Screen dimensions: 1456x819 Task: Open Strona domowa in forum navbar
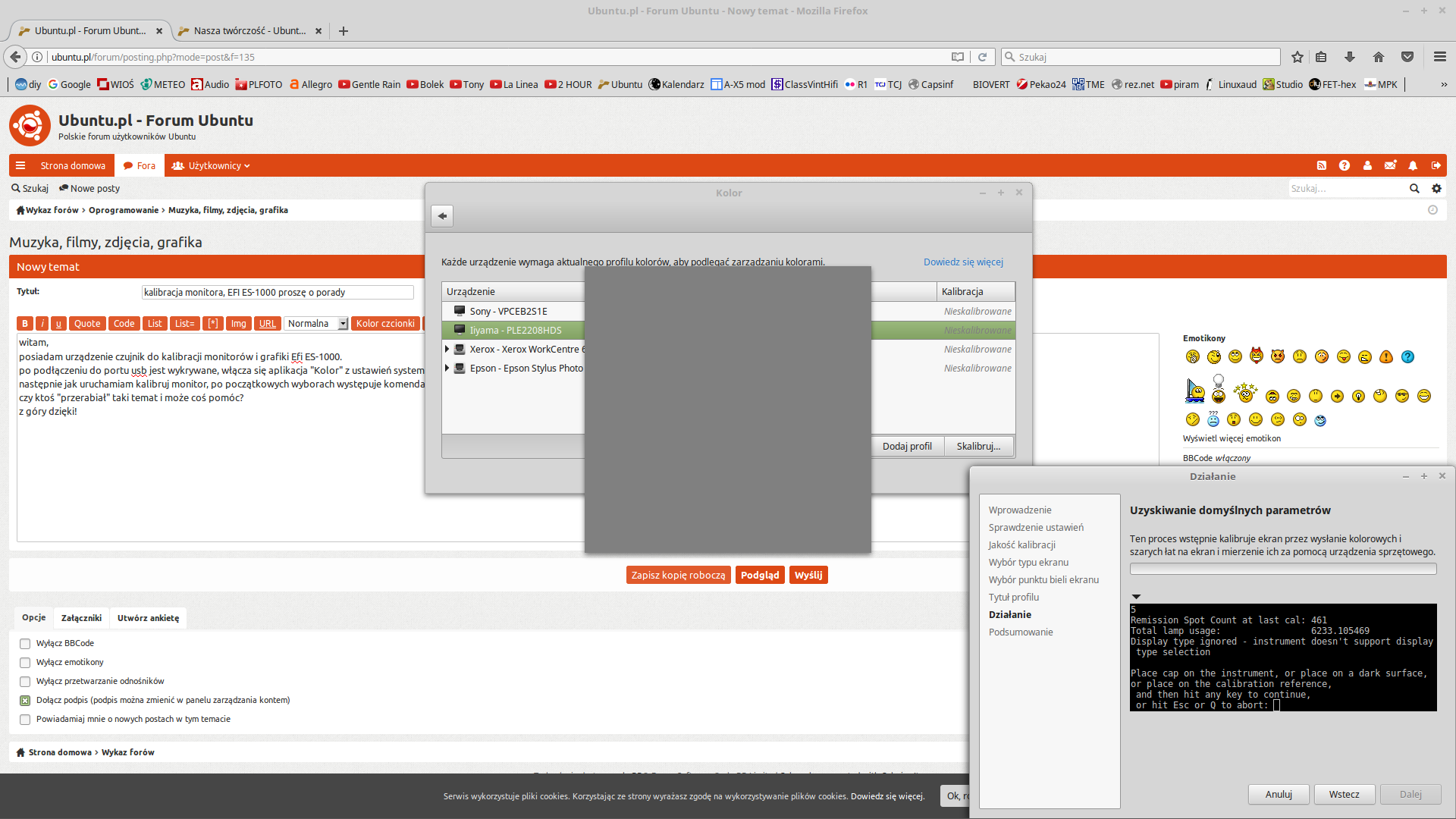[73, 165]
